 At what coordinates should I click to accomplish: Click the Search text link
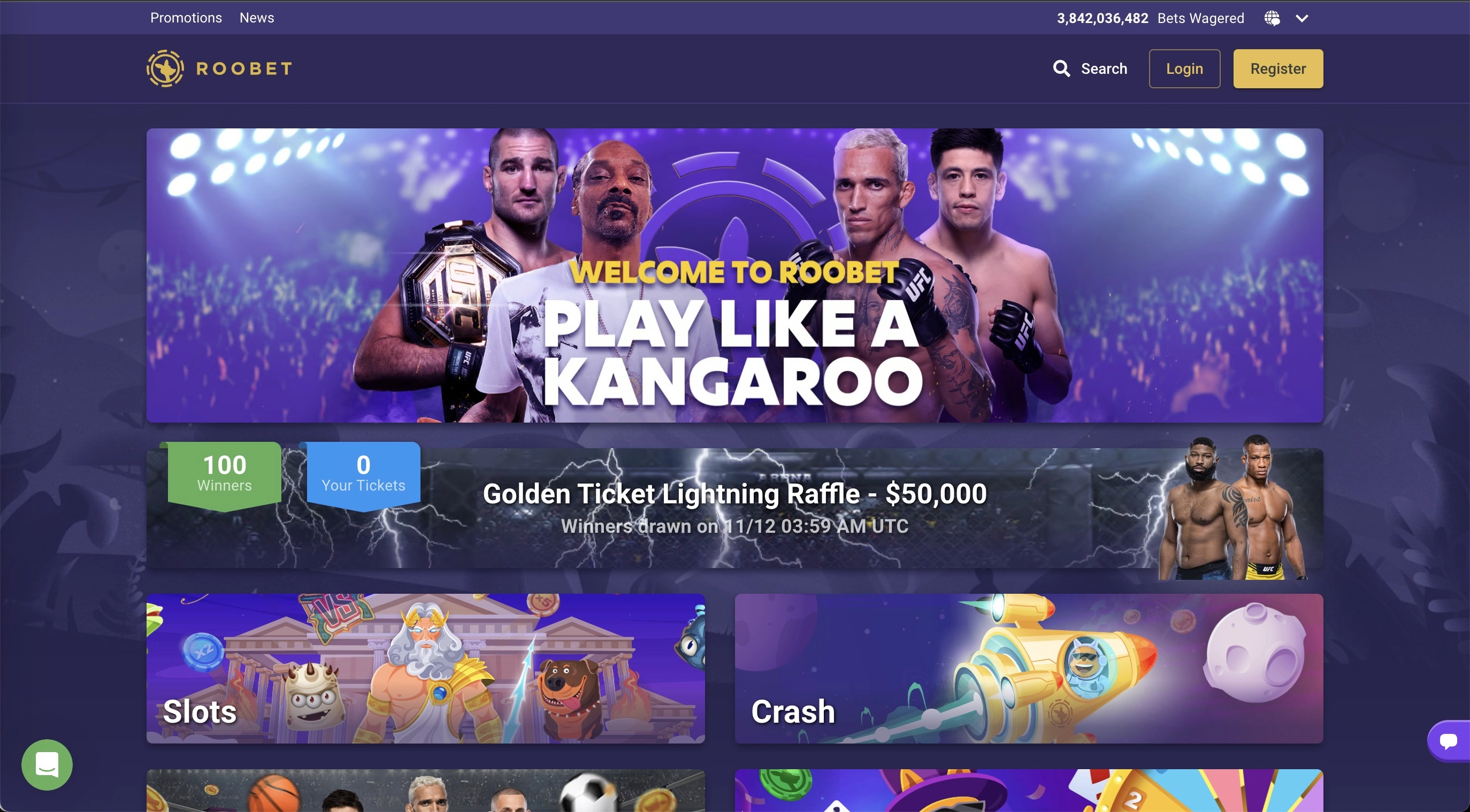(1104, 68)
